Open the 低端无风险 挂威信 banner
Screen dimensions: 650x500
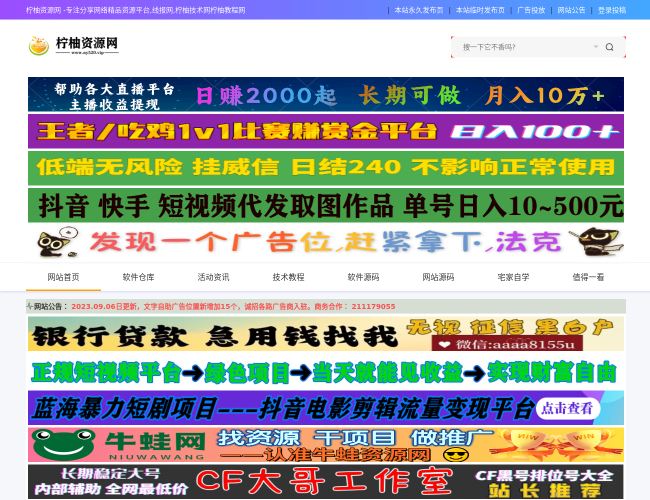(326, 168)
